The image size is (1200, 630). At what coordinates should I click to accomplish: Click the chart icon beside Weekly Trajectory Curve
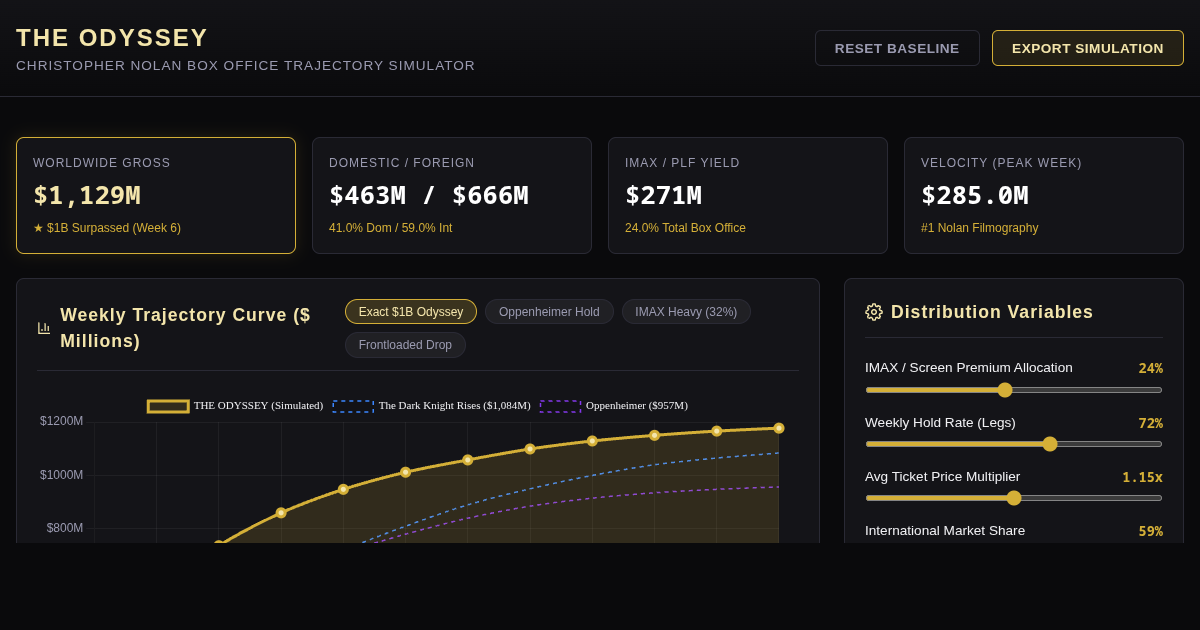tap(44, 328)
